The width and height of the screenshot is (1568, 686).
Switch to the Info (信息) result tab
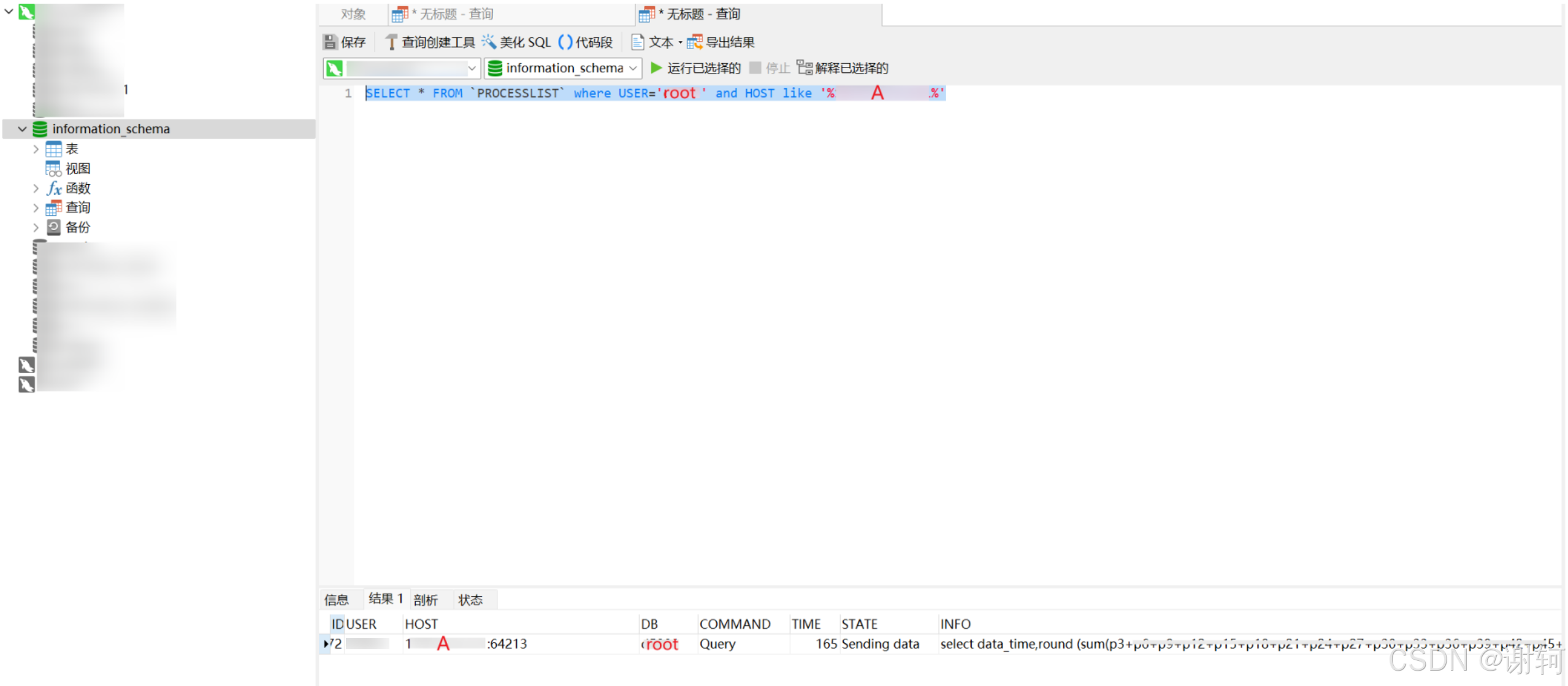[x=337, y=599]
